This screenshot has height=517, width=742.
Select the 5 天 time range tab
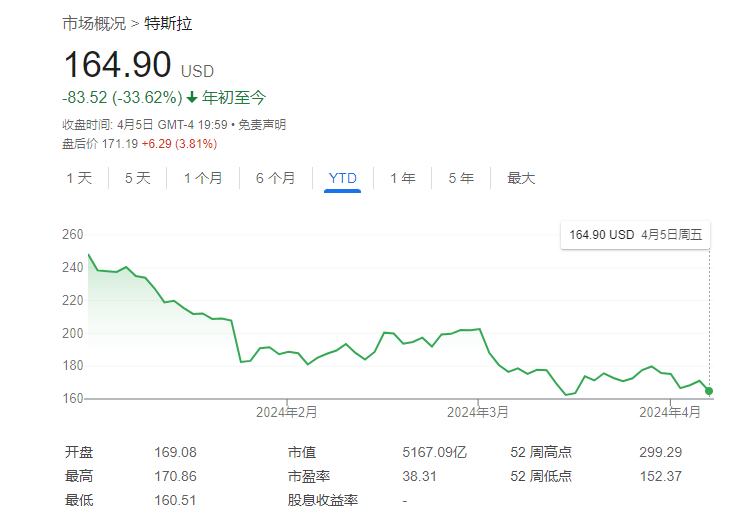[138, 178]
